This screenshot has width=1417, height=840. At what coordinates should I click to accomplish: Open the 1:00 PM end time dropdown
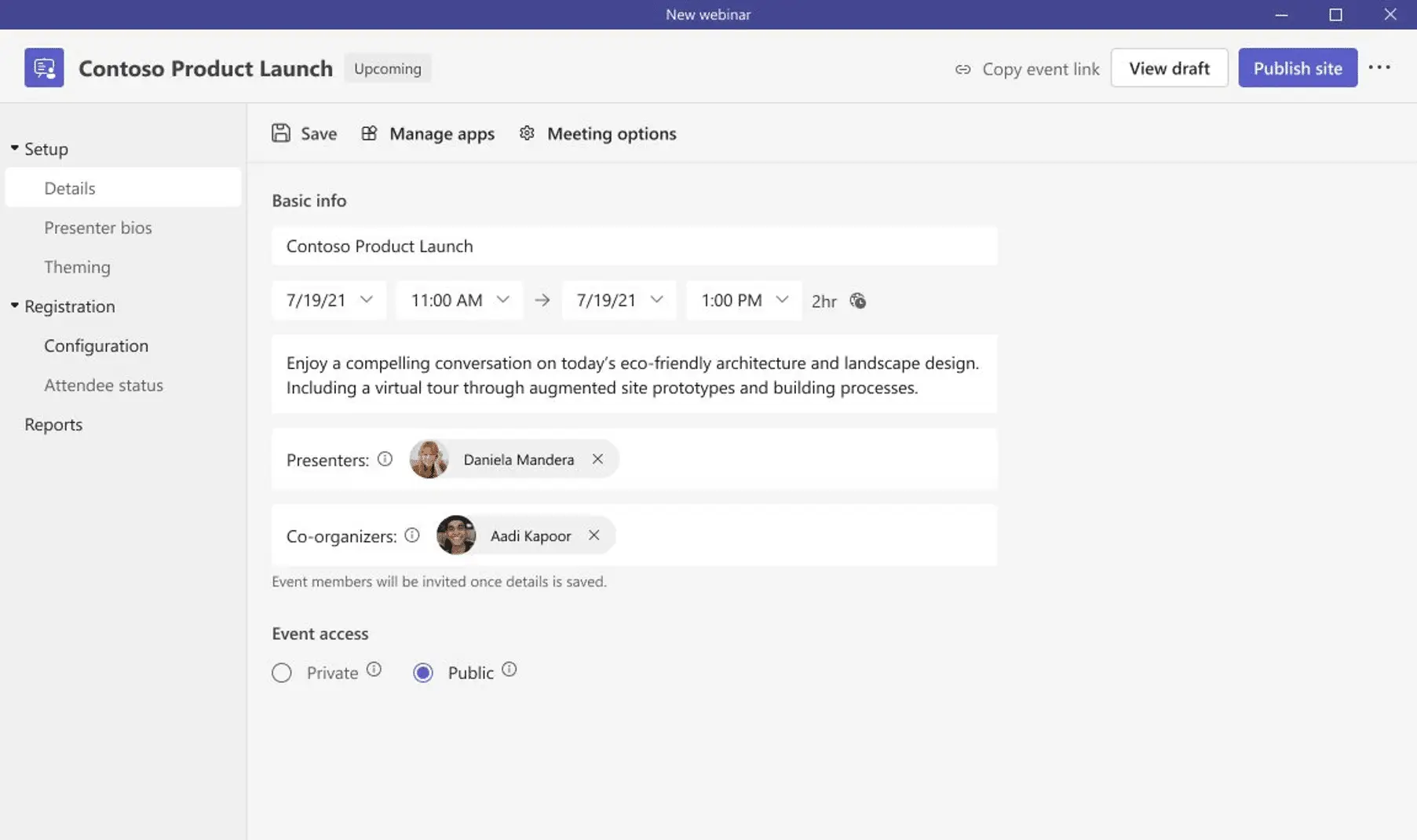(744, 300)
